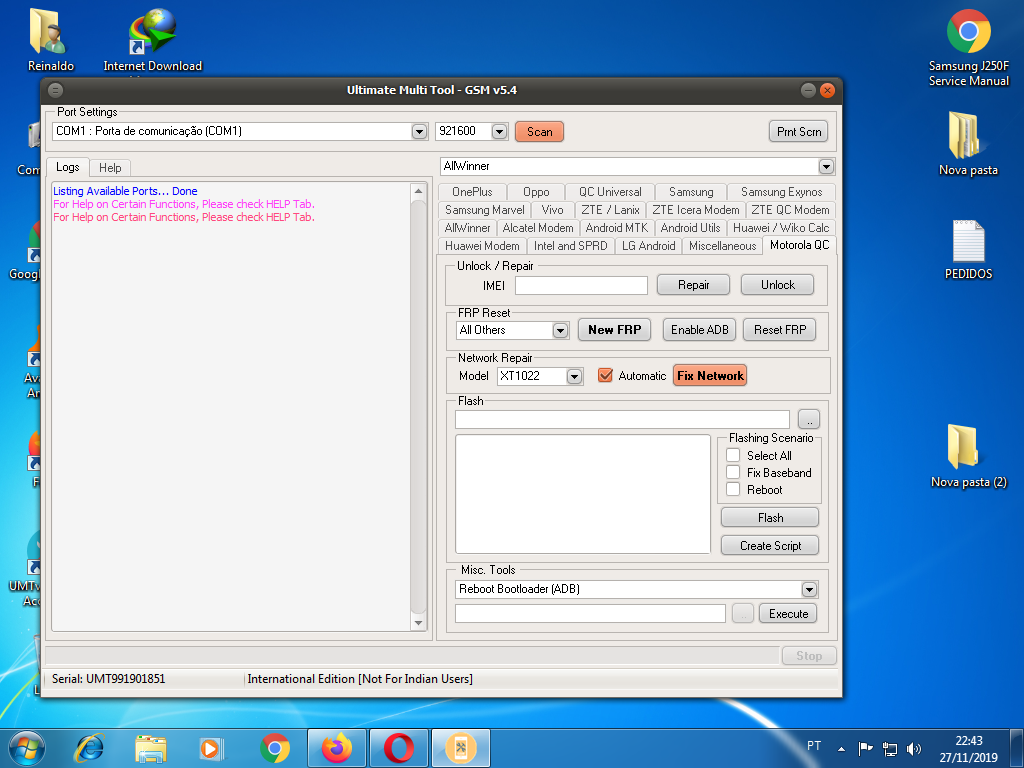Open the Samsung tab
This screenshot has width=1024, height=768.
tap(691, 192)
